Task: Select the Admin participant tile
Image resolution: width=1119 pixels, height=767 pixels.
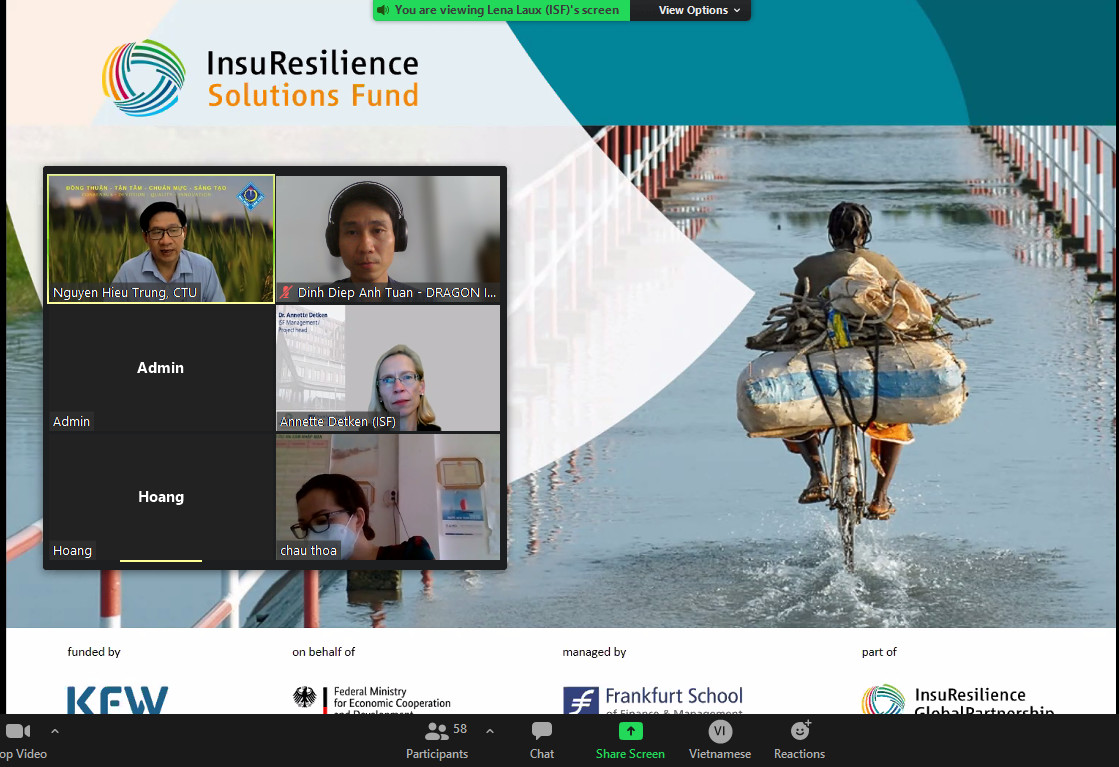Action: [160, 367]
